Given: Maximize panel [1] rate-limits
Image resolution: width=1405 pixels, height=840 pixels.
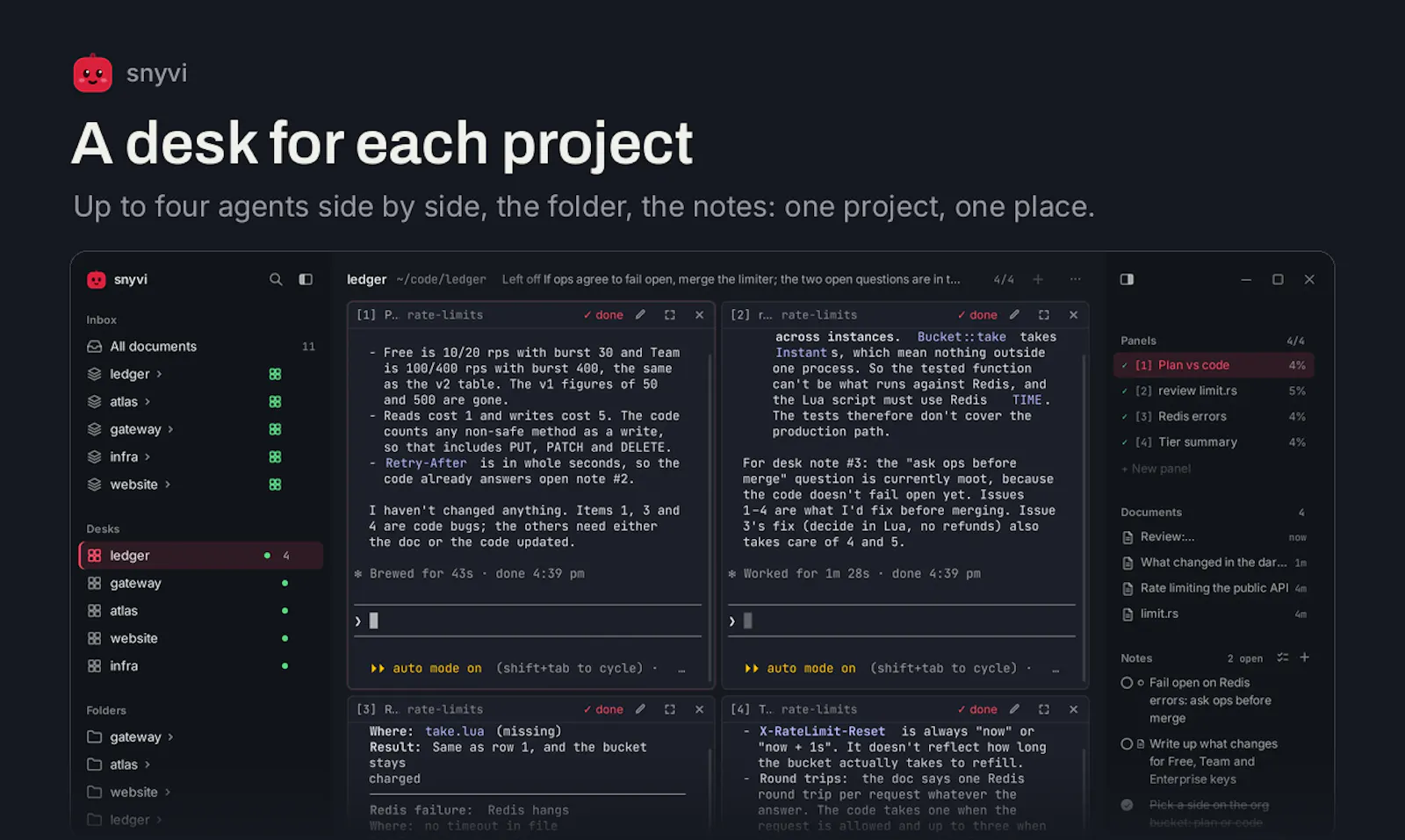Looking at the screenshot, I should [670, 315].
